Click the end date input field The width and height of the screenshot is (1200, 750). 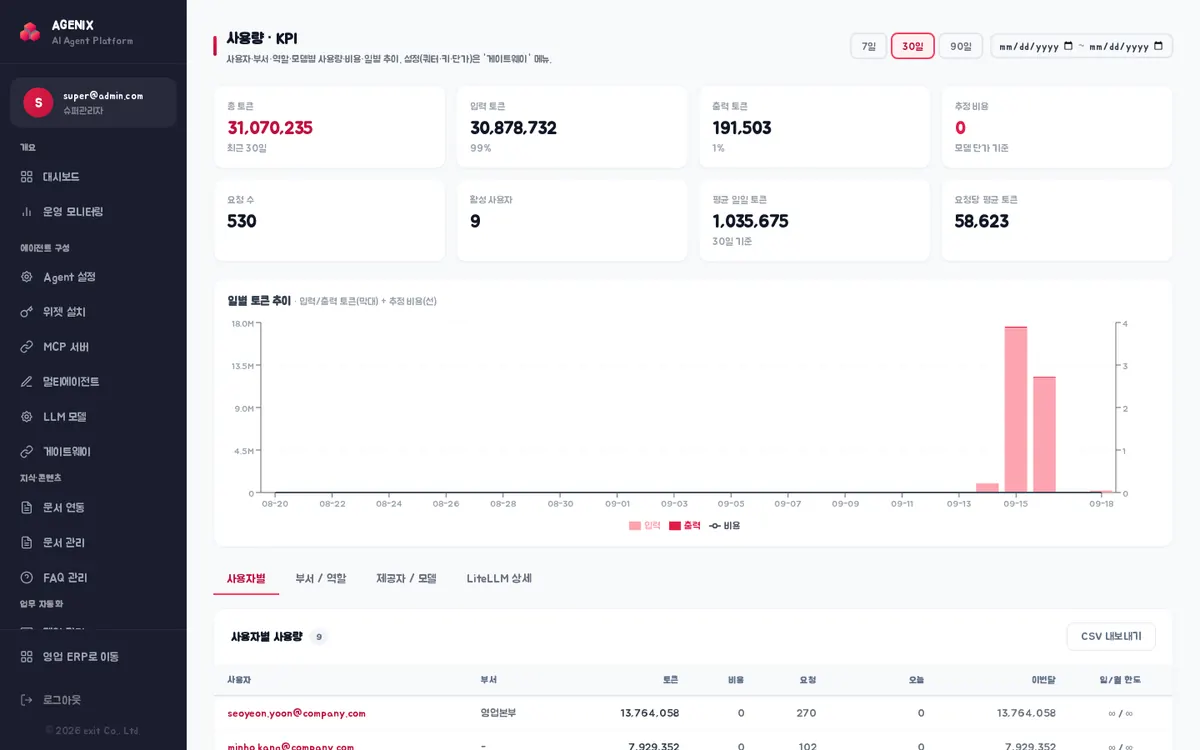(1126, 46)
